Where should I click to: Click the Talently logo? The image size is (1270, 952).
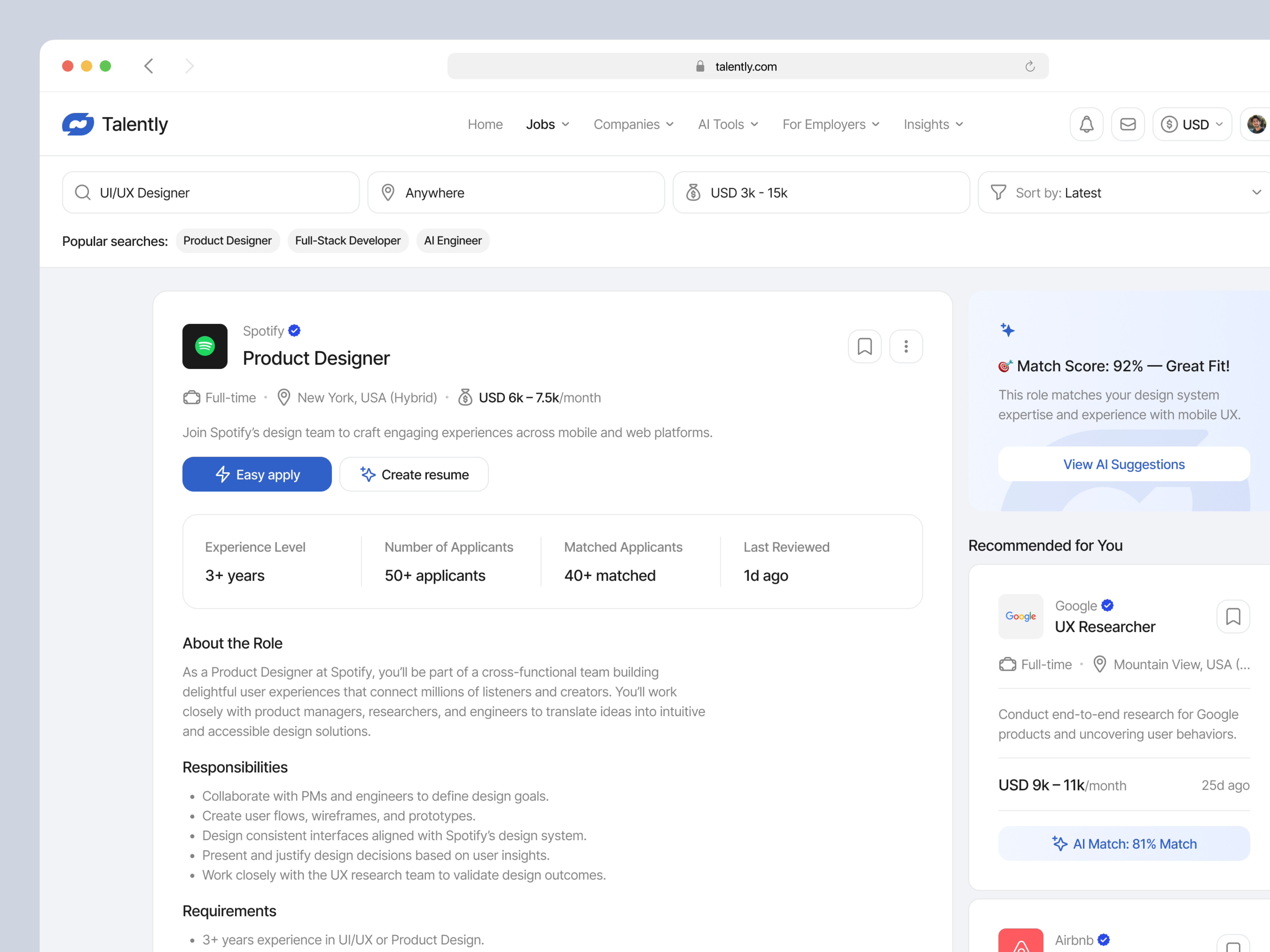[115, 124]
